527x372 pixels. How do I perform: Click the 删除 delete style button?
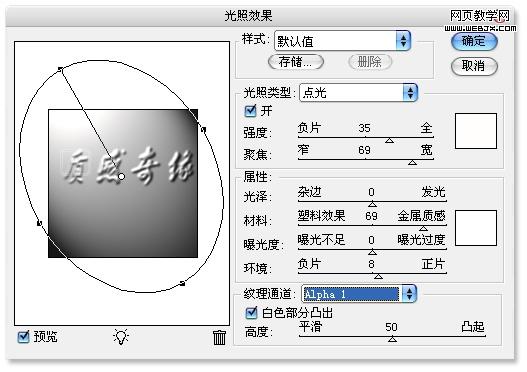pyautogui.click(x=370, y=62)
